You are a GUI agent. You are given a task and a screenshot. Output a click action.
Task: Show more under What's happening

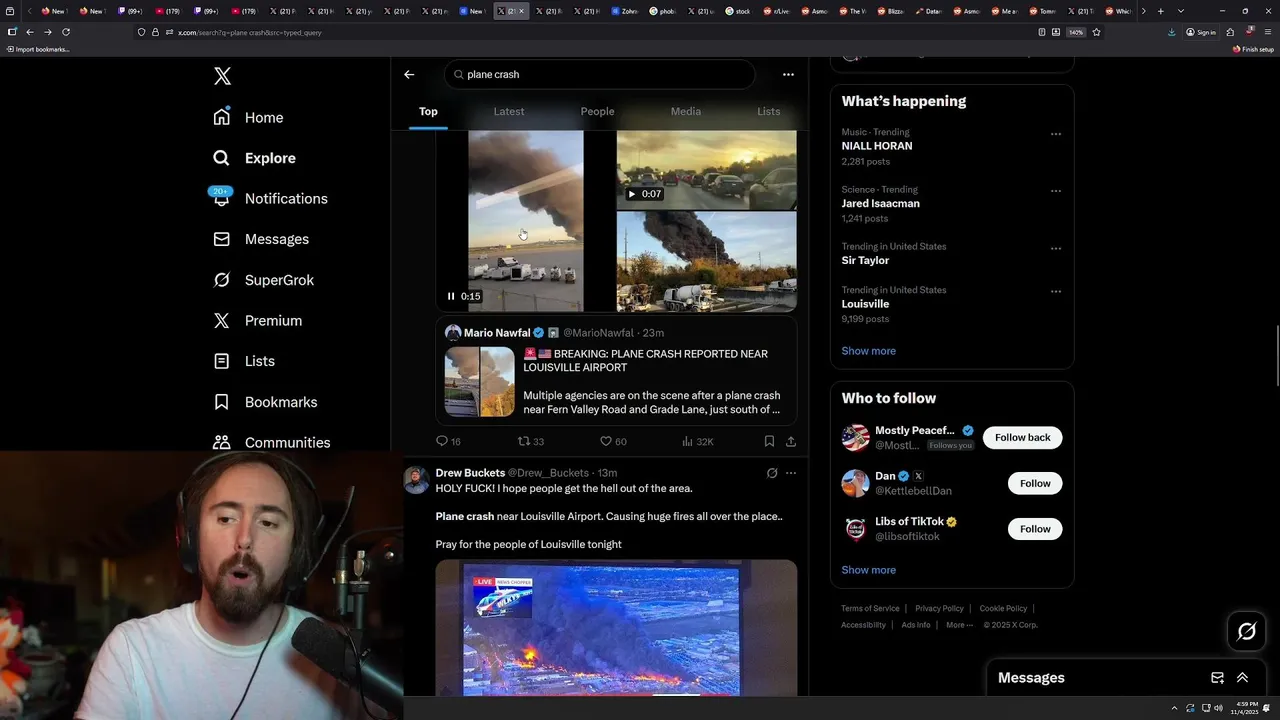coord(868,351)
